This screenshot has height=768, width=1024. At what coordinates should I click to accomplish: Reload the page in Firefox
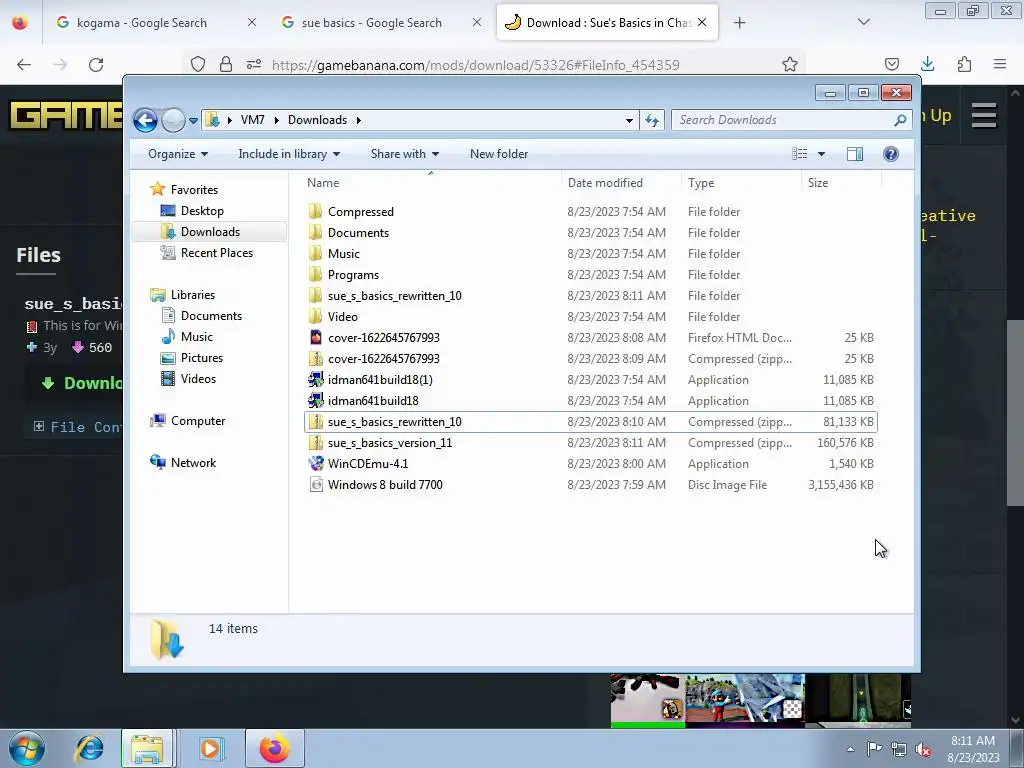(x=96, y=65)
